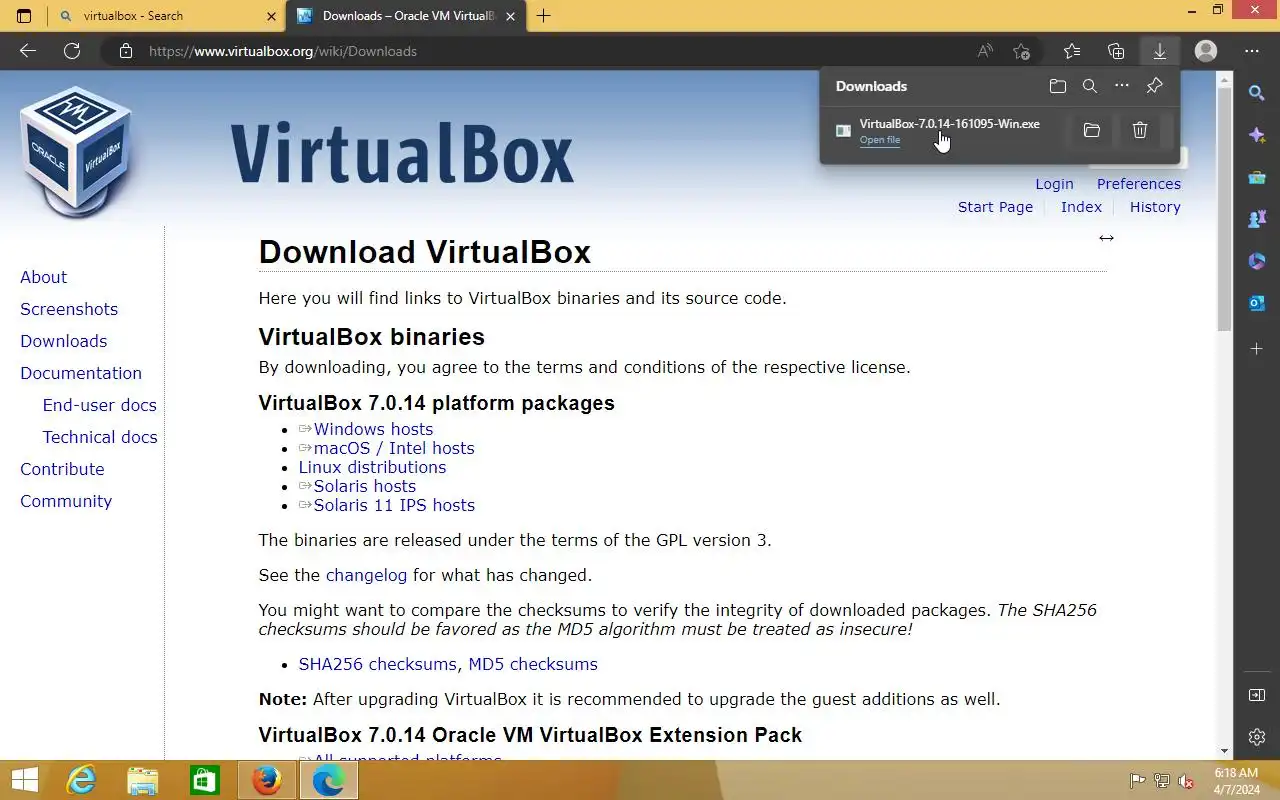Add a sidebar app with plus icon
The image size is (1280, 800).
(x=1257, y=348)
